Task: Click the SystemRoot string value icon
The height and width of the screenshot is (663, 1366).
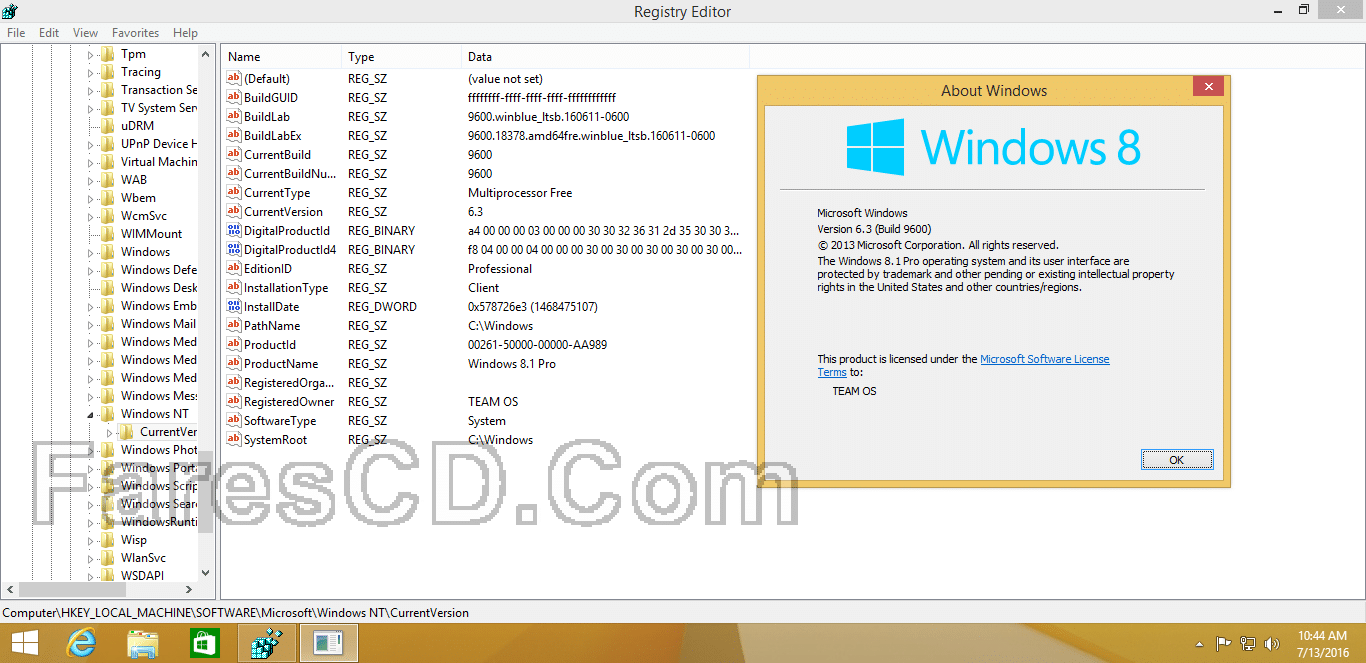Action: point(234,440)
